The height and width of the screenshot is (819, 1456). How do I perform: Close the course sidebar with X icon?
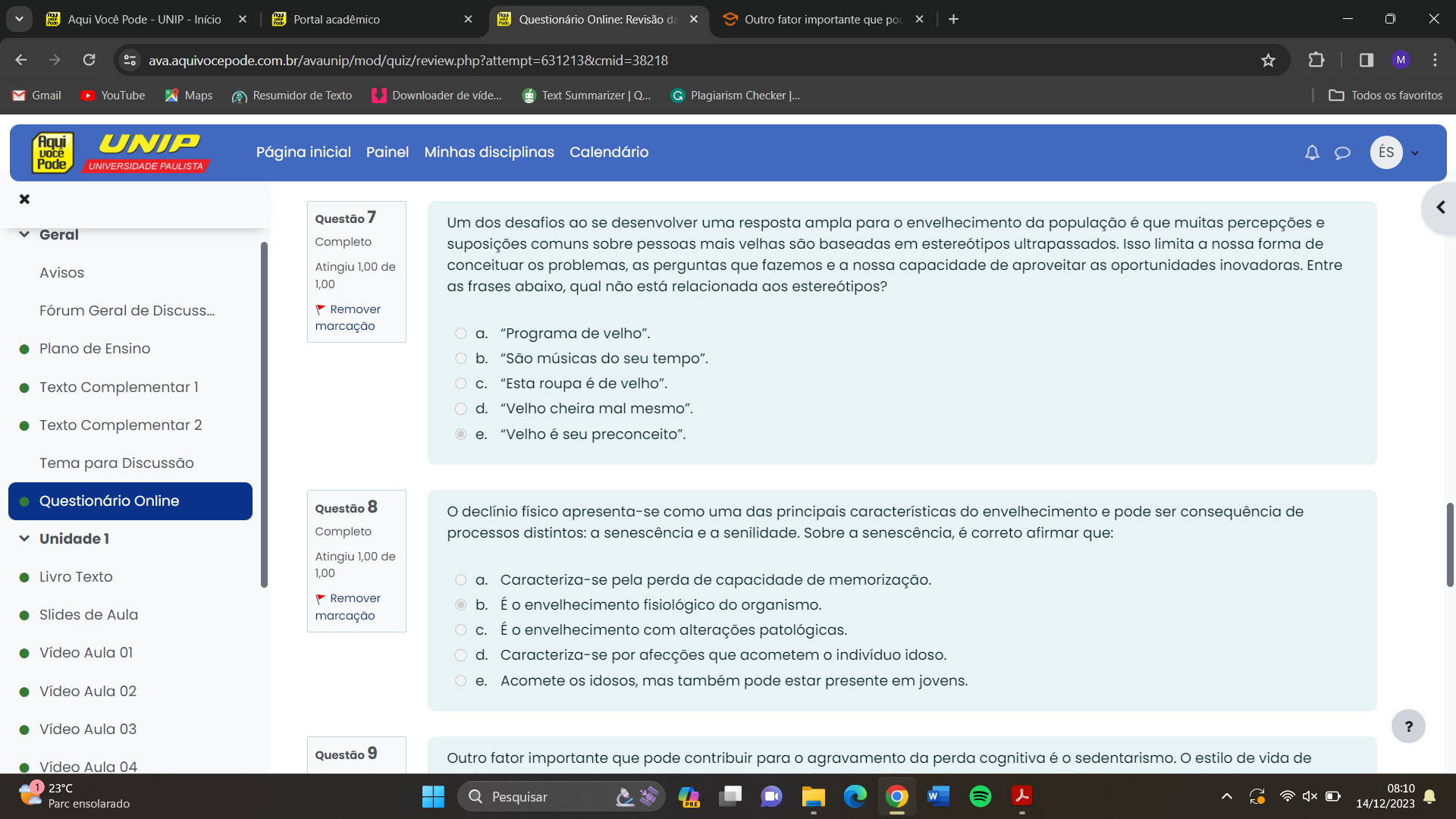24,199
